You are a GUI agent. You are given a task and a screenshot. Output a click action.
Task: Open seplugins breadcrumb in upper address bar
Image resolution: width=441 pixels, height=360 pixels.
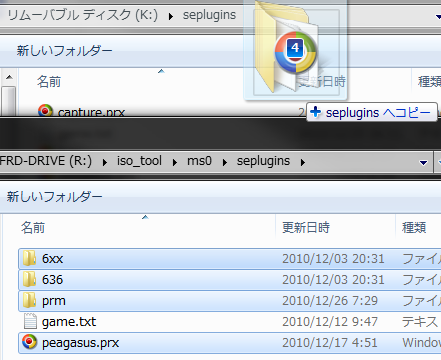coord(209,15)
